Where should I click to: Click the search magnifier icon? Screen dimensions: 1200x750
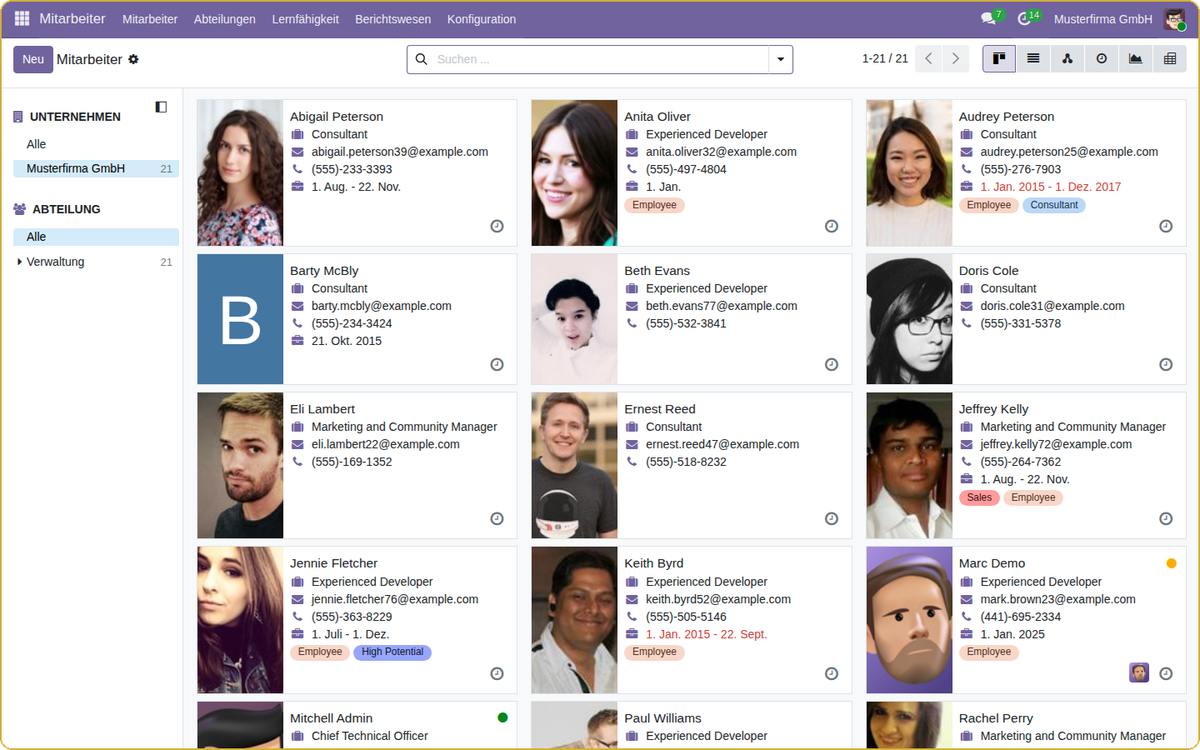(421, 60)
